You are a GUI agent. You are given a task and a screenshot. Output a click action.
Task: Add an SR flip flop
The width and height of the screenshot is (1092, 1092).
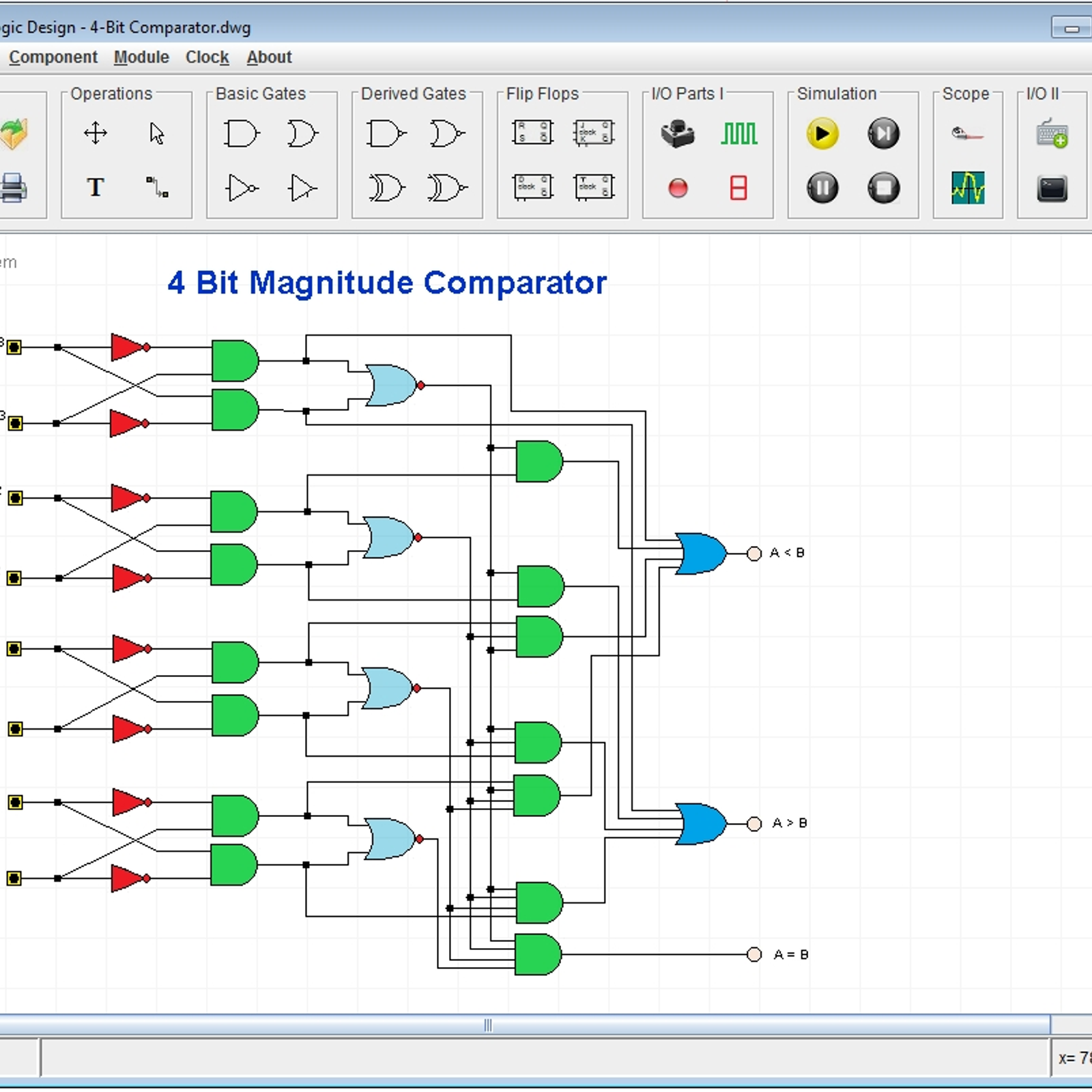(x=533, y=132)
